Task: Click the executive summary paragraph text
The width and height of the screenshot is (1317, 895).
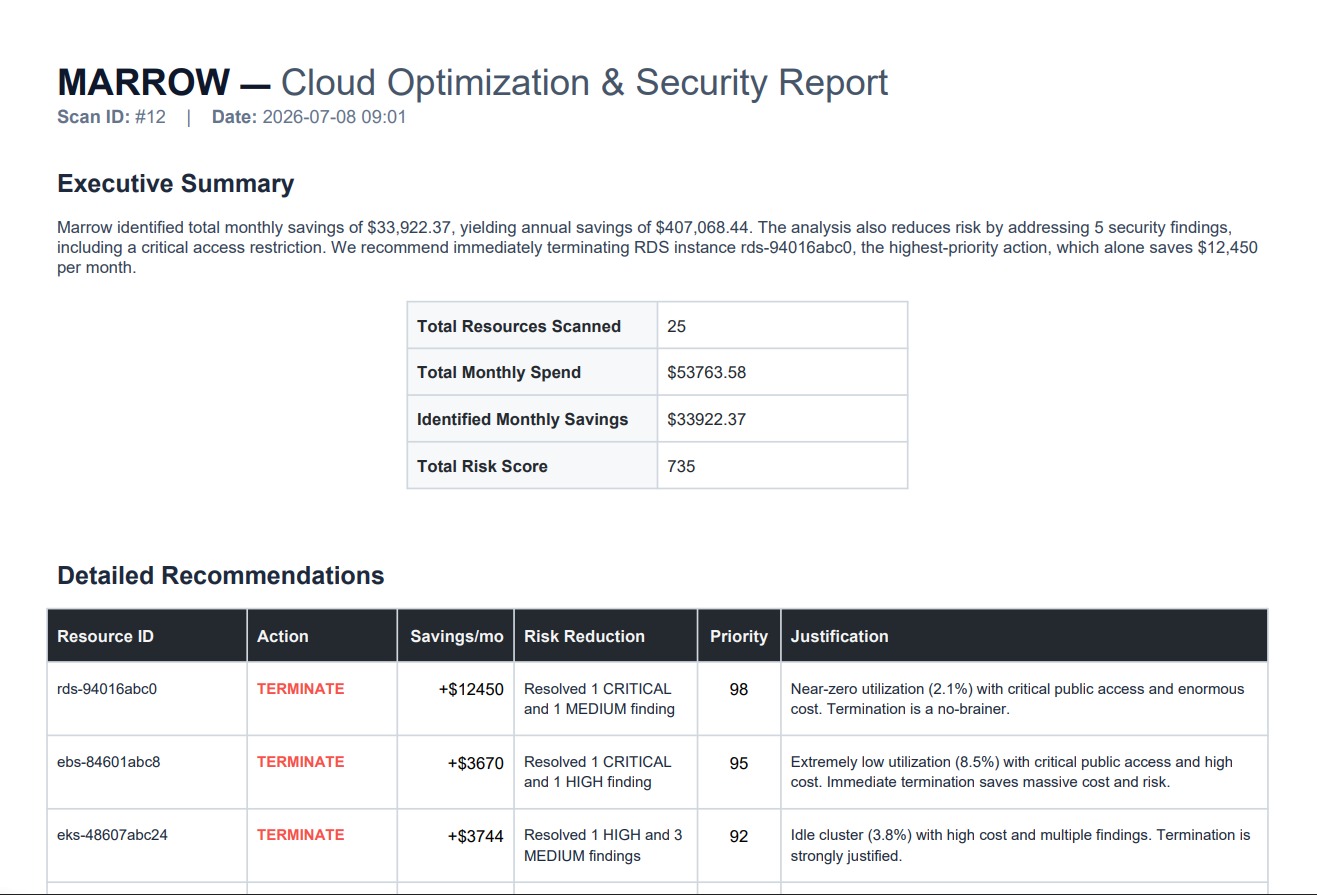Action: pyautogui.click(x=658, y=248)
